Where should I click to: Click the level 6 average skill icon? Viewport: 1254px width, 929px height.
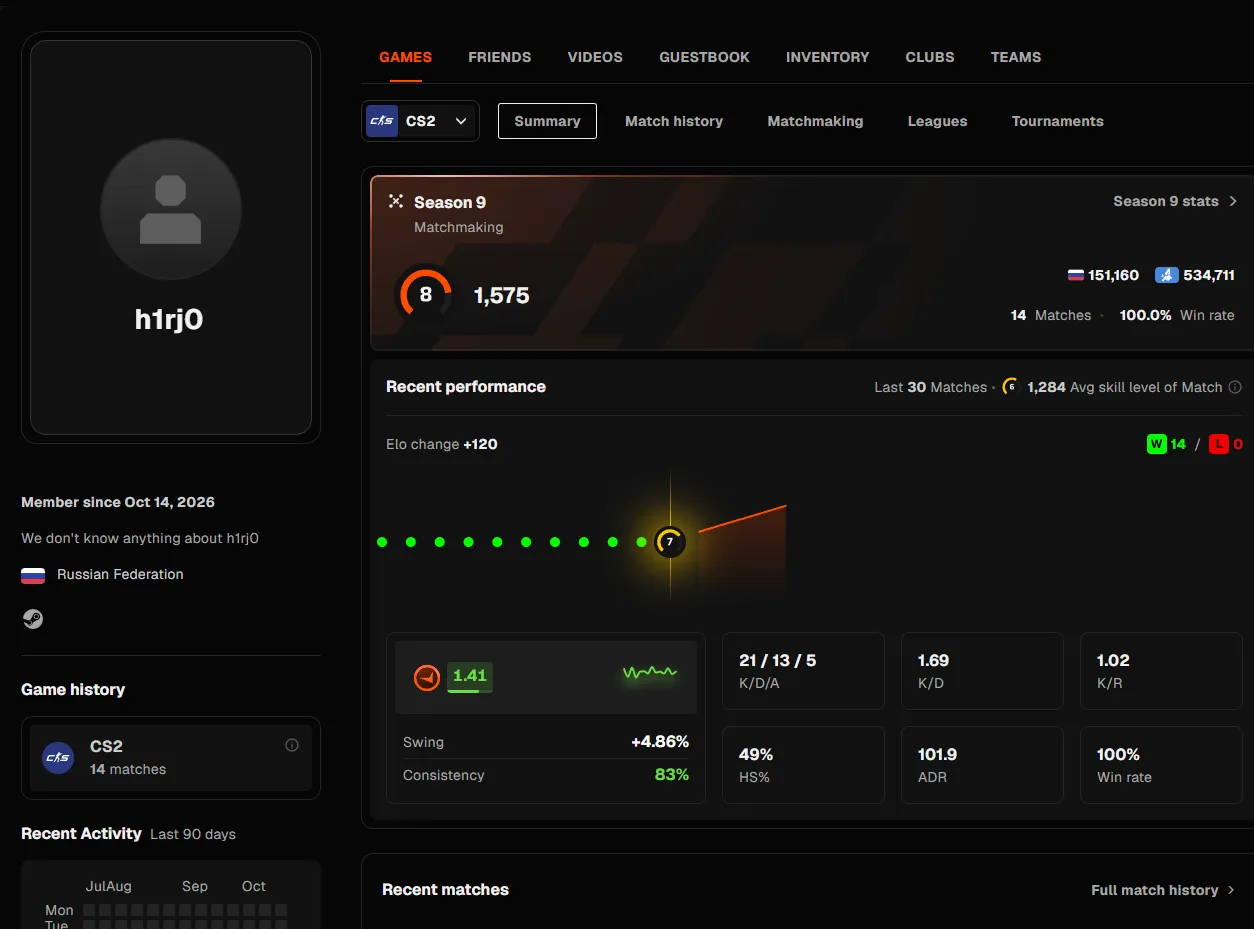click(x=1011, y=387)
